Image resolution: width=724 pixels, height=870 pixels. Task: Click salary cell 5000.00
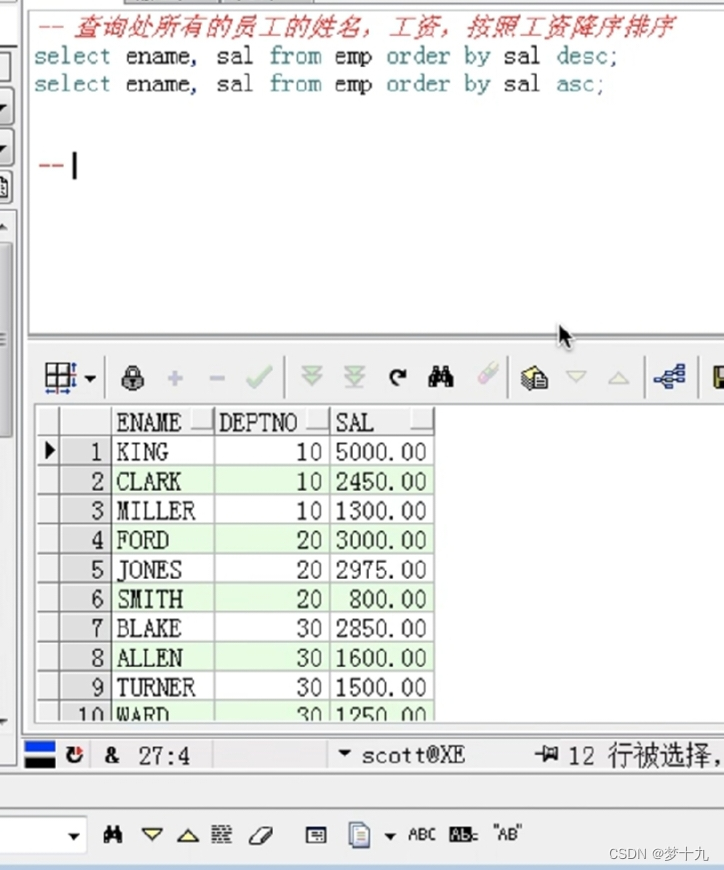click(x=382, y=452)
